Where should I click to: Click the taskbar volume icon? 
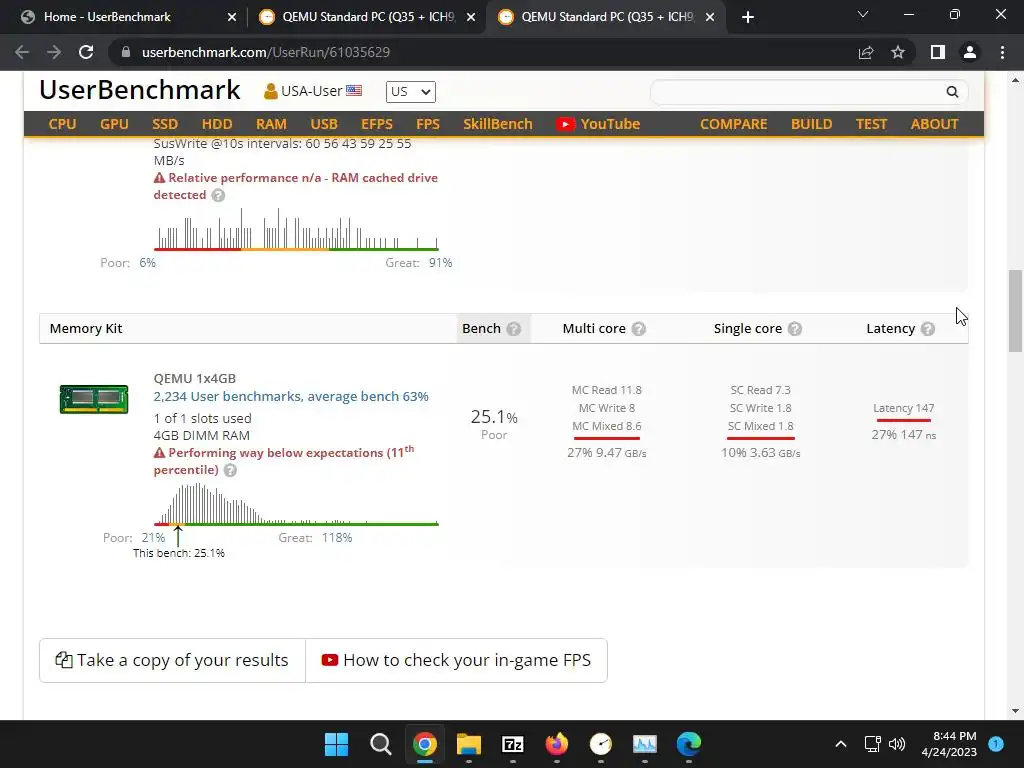[897, 744]
